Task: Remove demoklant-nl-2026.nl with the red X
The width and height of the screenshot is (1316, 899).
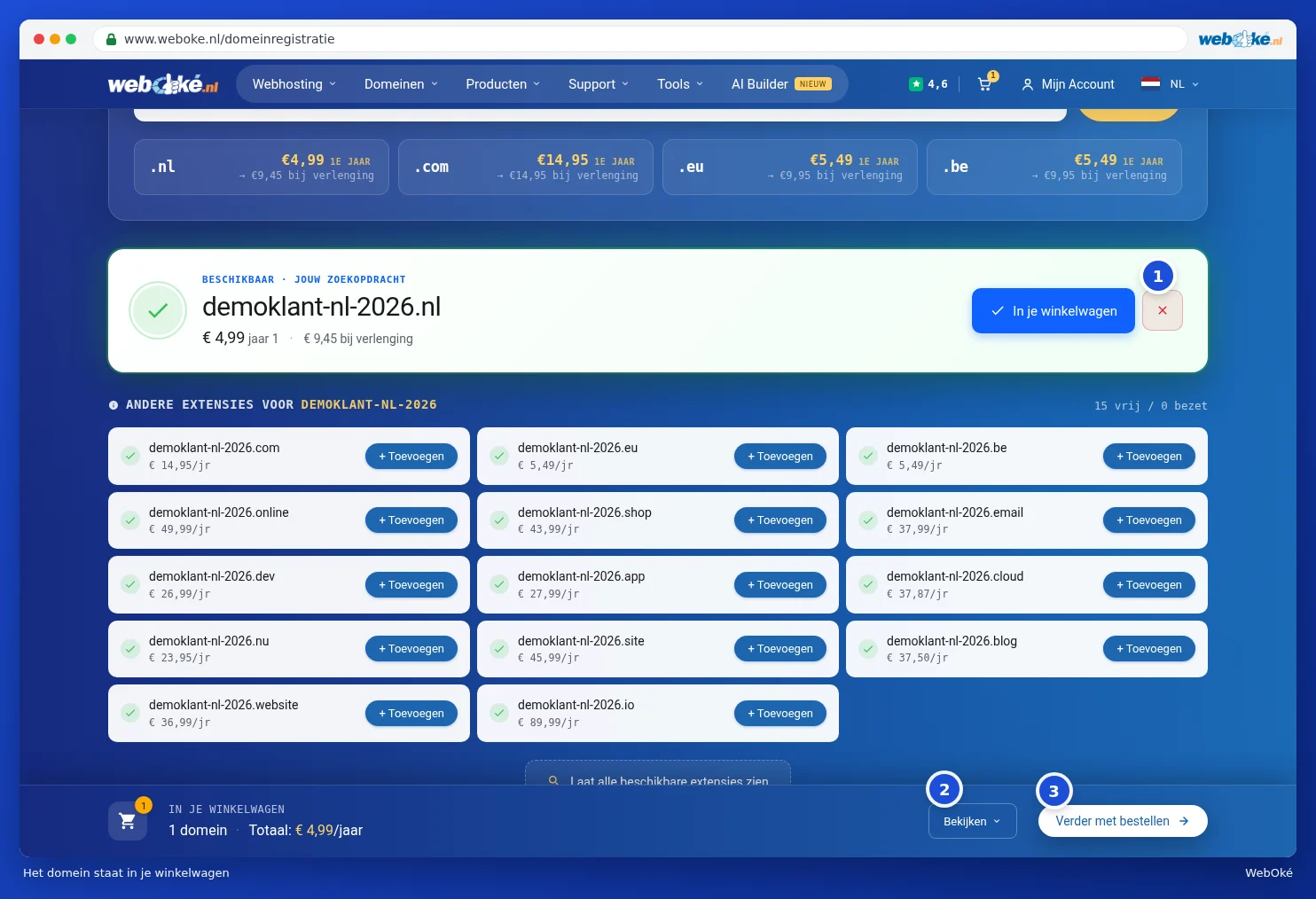Action: coord(1162,311)
